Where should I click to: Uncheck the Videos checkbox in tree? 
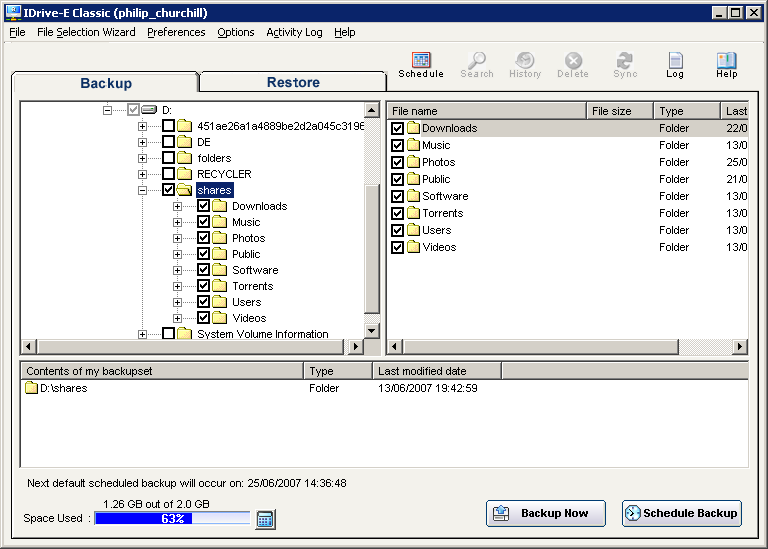pos(203,318)
